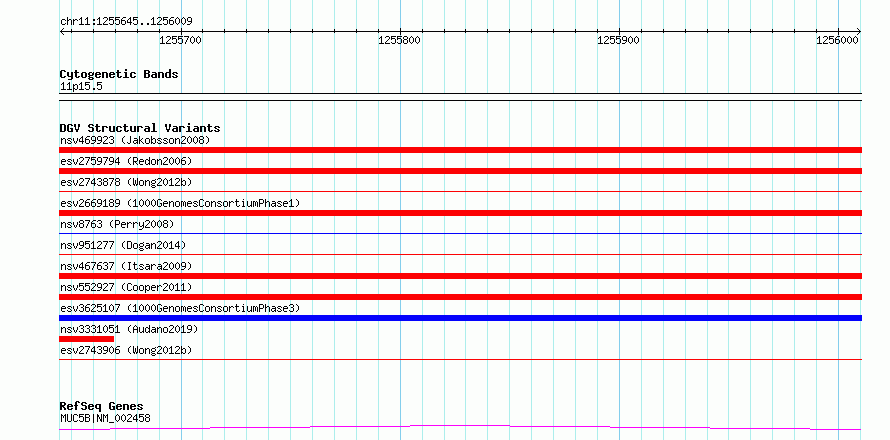Click the chr11:1255645..1256009 region label
Screen dimensions: 890x440
(x=126, y=22)
